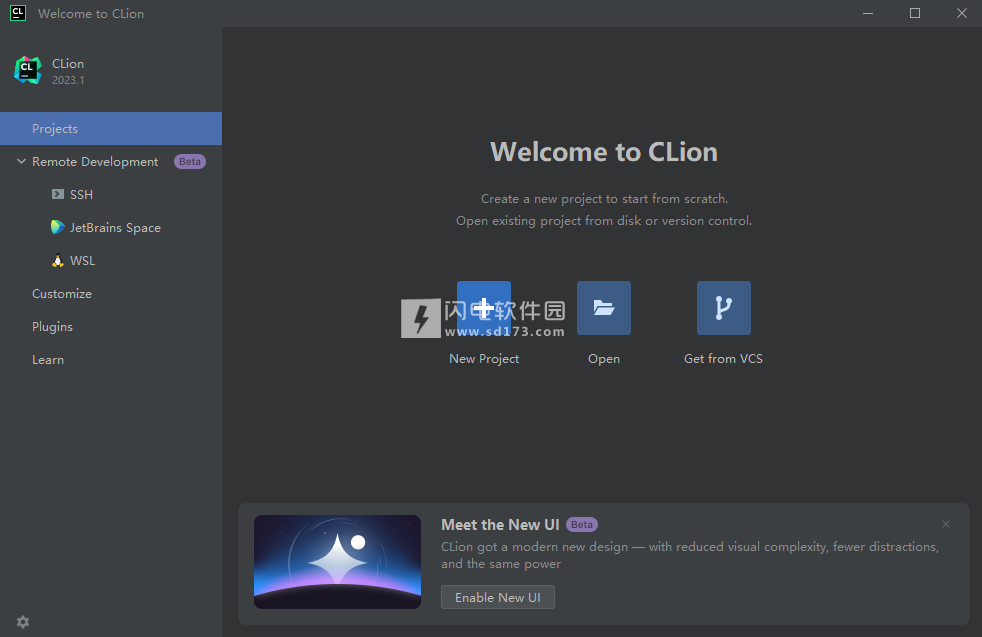Click the Meet the New UI heading
The image size is (982, 637).
[500, 524]
